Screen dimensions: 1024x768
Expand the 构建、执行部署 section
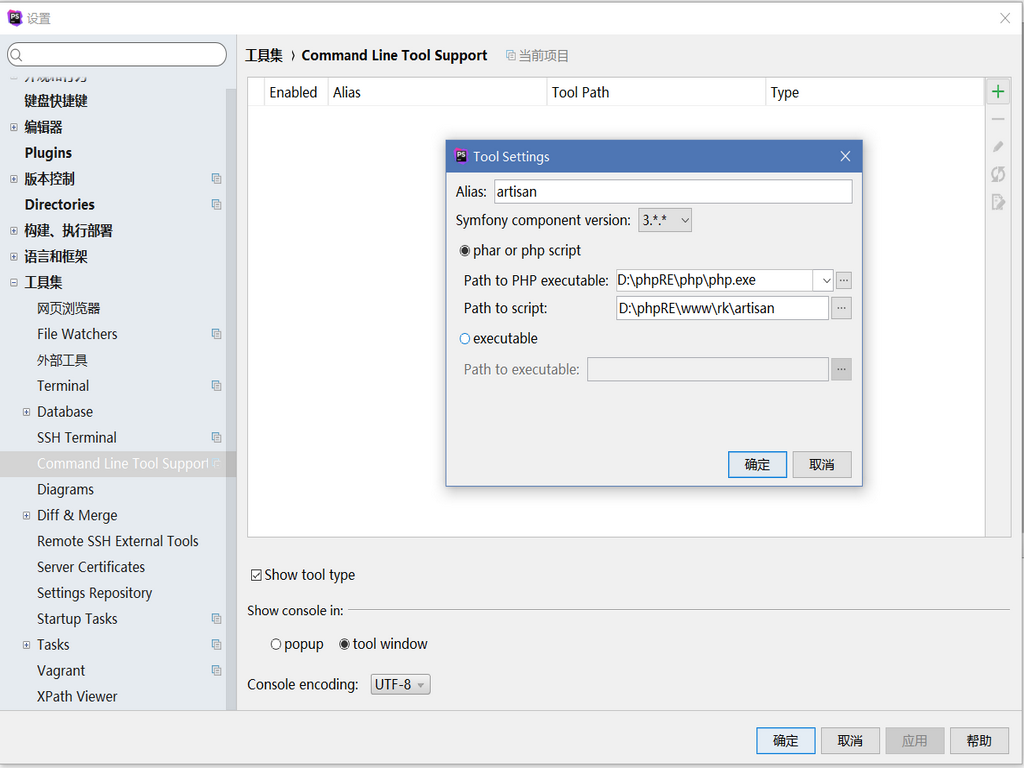(x=14, y=231)
